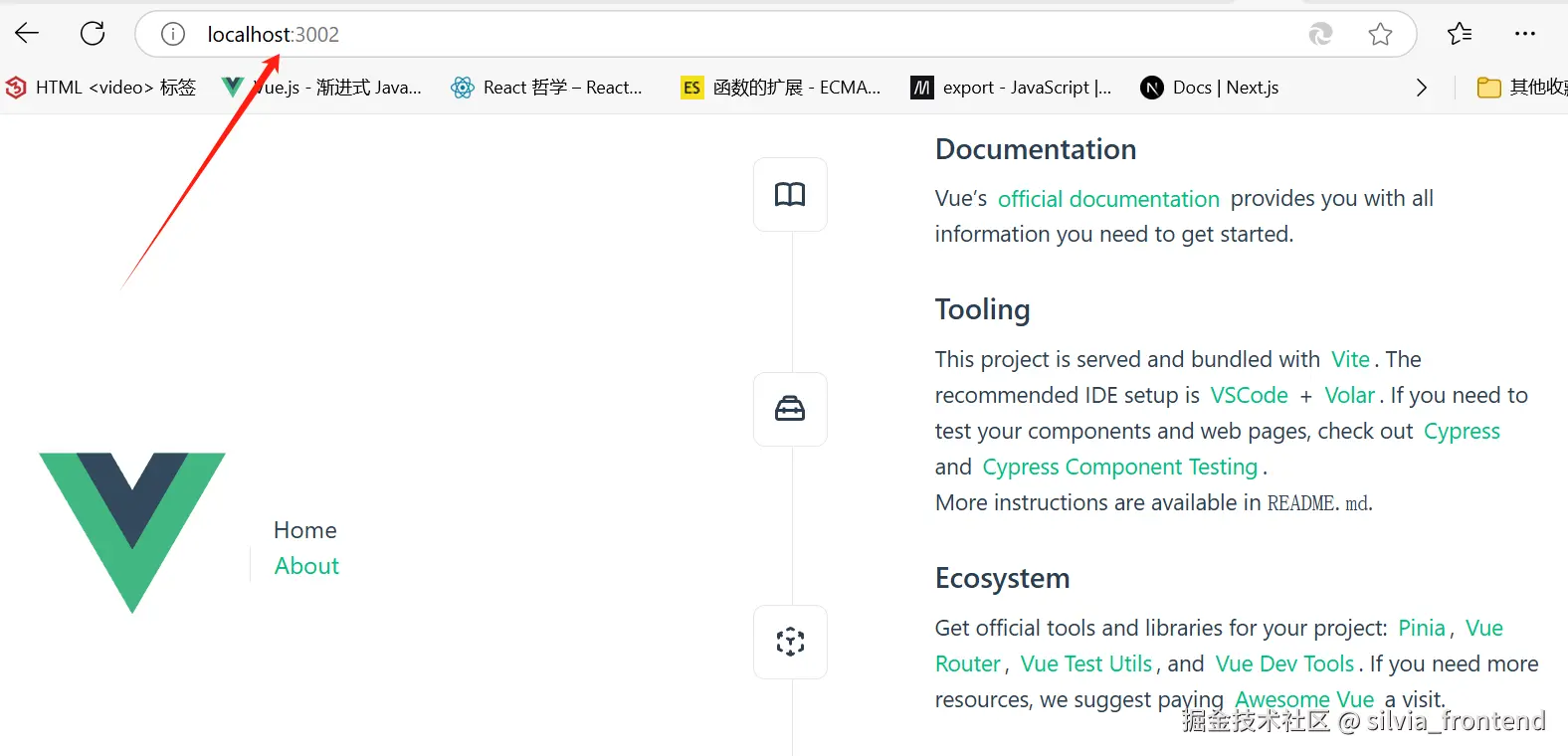
Task: Click the Documentation book icon
Action: tap(790, 195)
